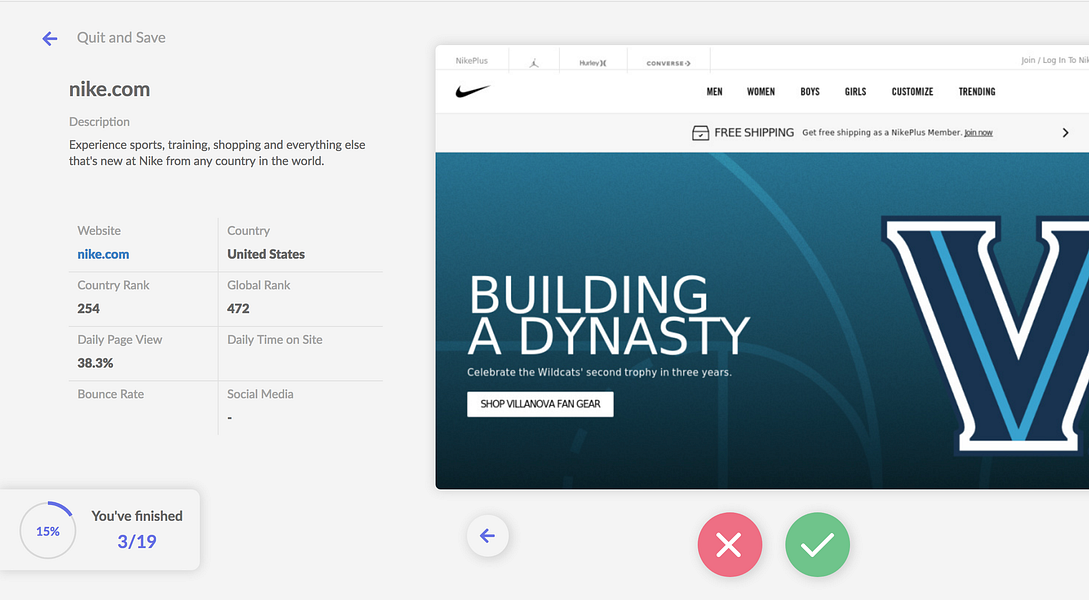Open the CUSTOMIZE menu on Nike preview
The width and height of the screenshot is (1089, 600).
pos(912,92)
